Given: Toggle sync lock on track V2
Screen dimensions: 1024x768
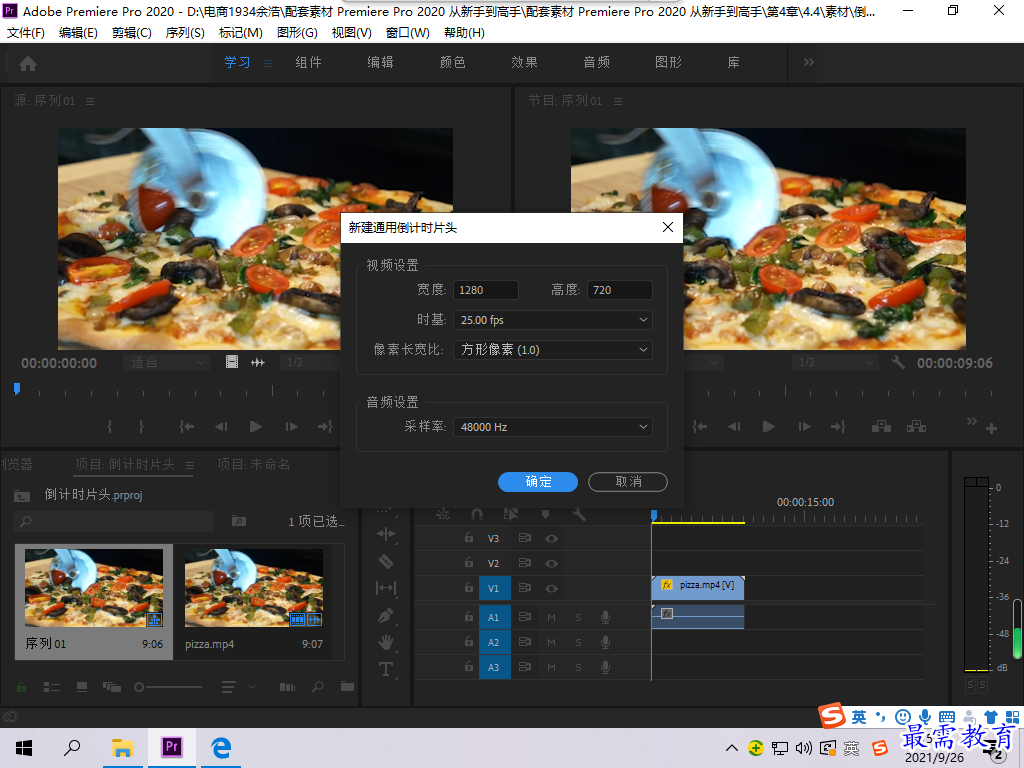Looking at the screenshot, I should 524,563.
